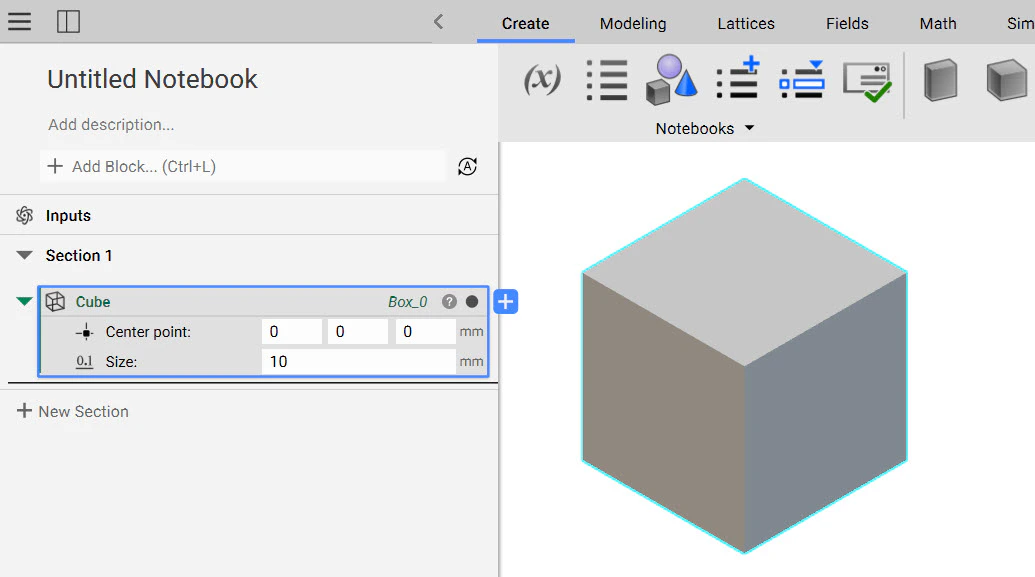The height and width of the screenshot is (577, 1035).
Task: Collapse Section 1 with its triangle
Action: point(24,255)
